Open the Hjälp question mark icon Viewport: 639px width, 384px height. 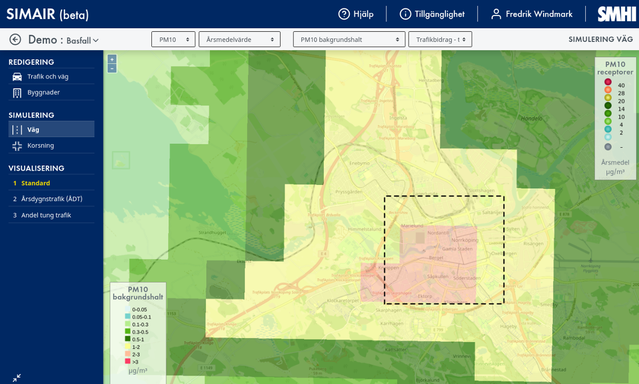[344, 14]
